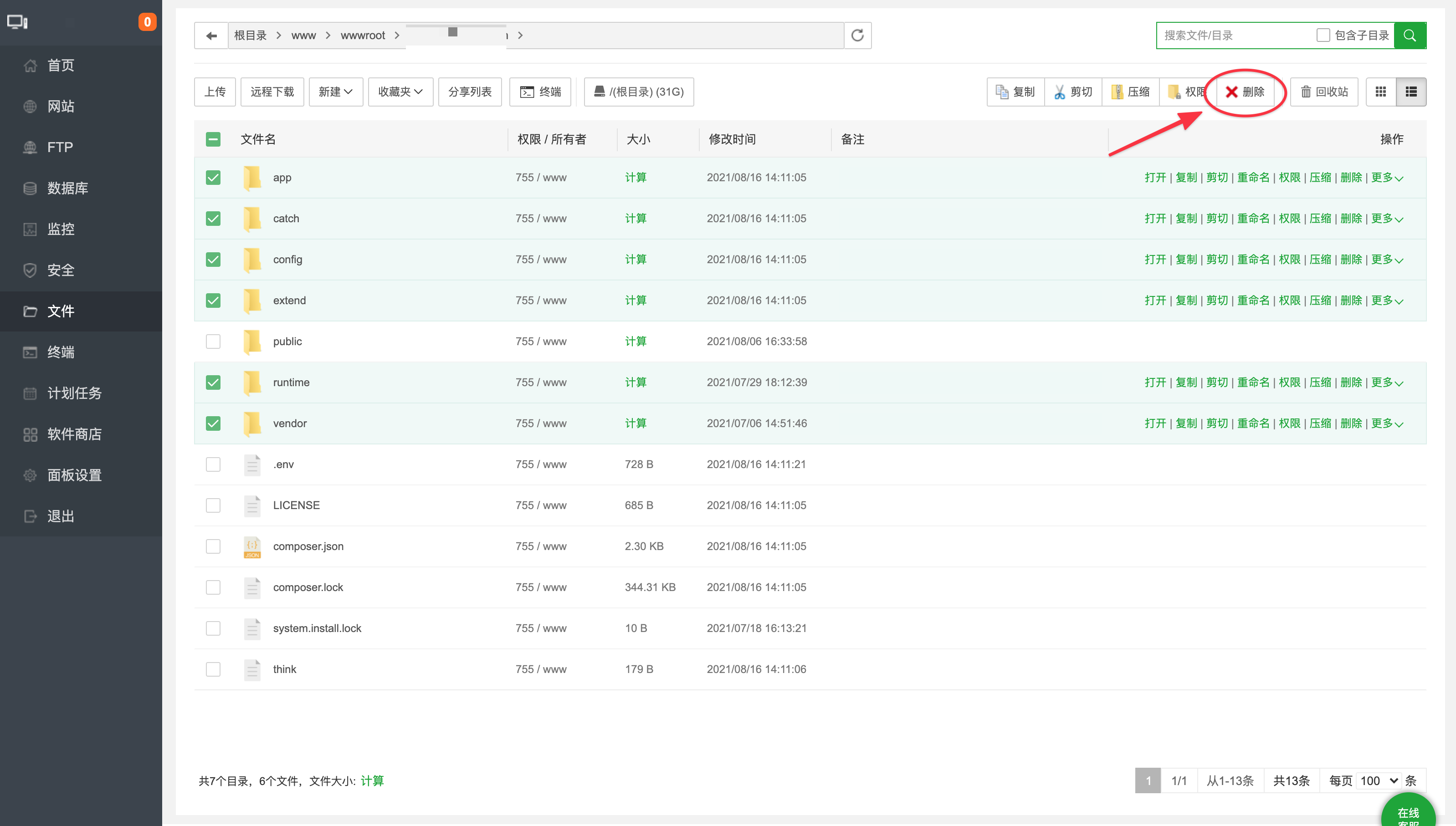1456x826 pixels.
Task: Click 计算 size link for public folder
Action: (x=636, y=342)
